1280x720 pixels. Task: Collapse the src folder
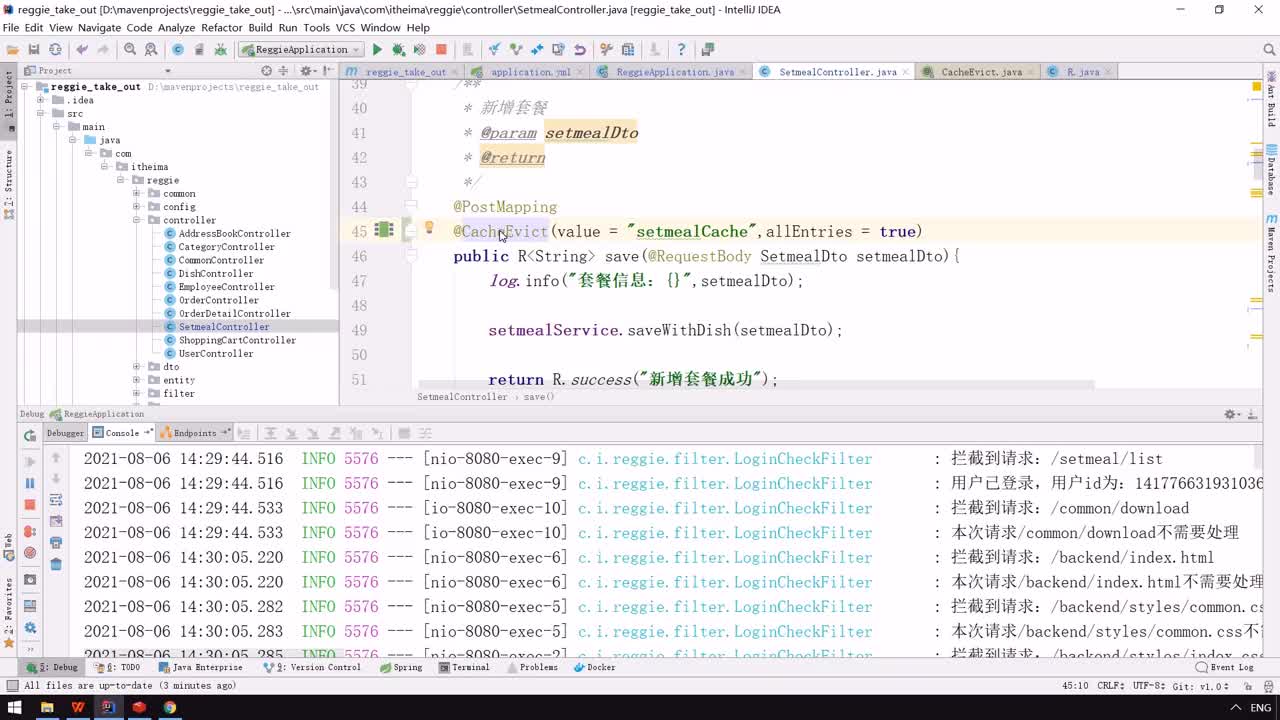[x=41, y=114]
